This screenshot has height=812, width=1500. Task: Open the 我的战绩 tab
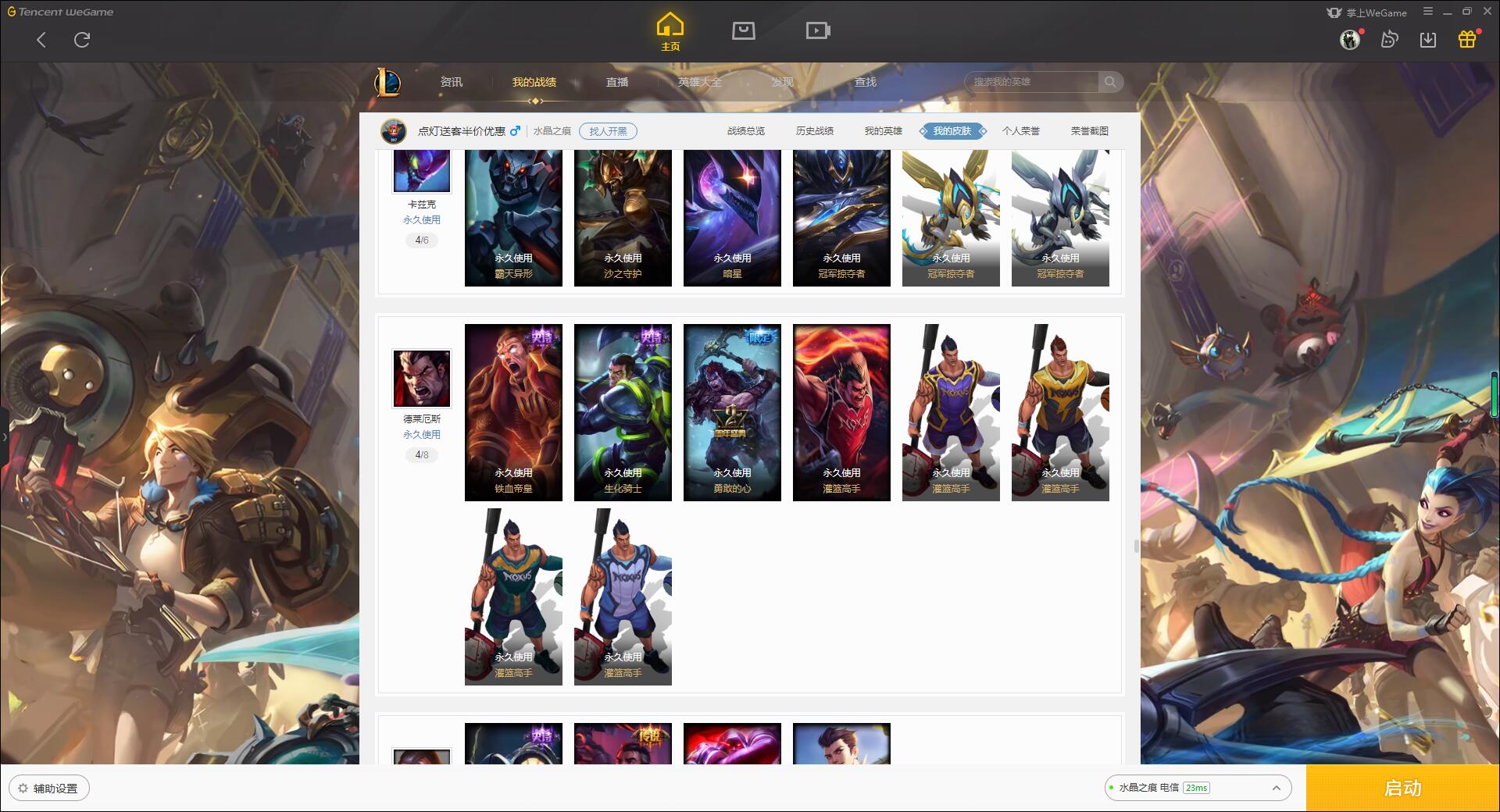pos(534,82)
